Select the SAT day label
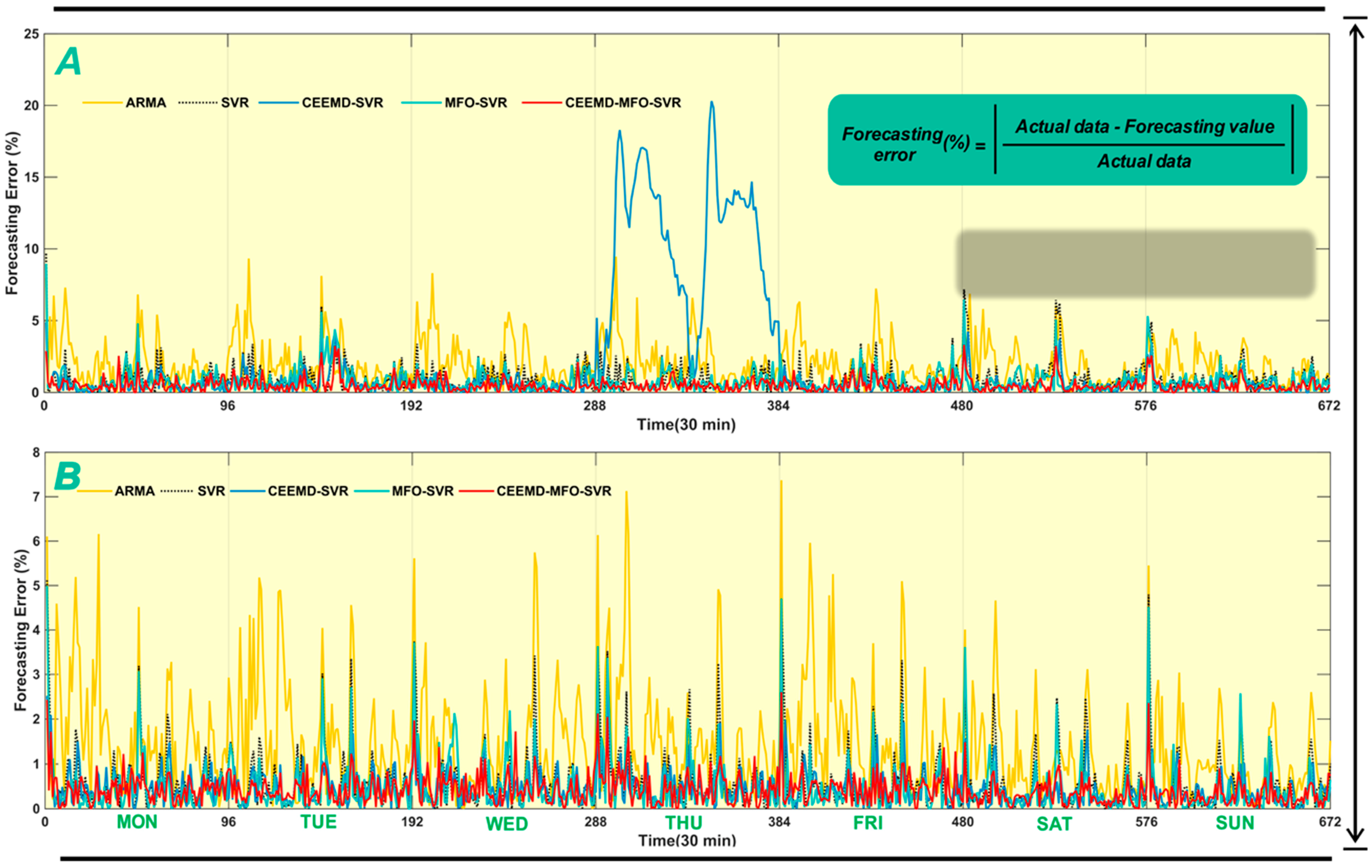1372x868 pixels. coord(1054,824)
